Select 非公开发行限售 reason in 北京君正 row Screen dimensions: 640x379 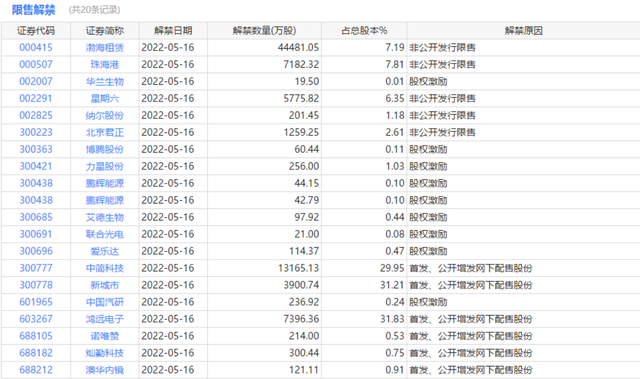(442, 132)
